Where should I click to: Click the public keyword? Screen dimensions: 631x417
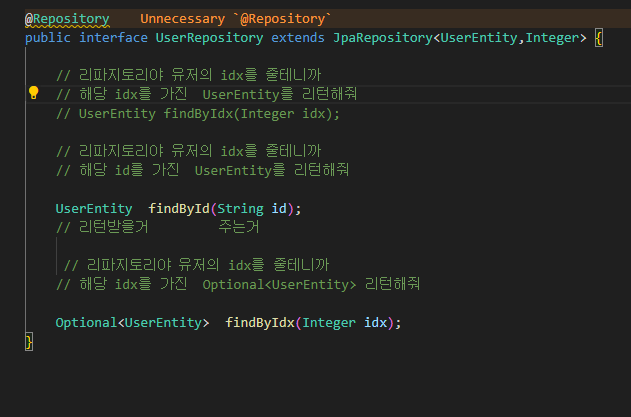(48, 38)
